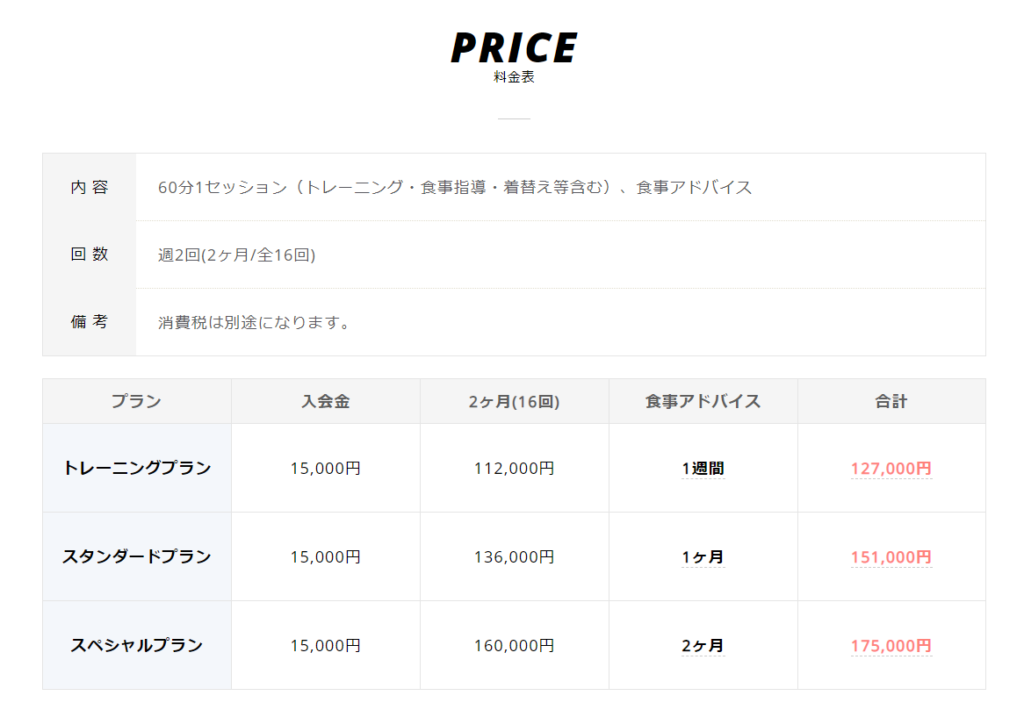Click the 食事アドバイス column header
1024x710 pixels.
point(703,402)
